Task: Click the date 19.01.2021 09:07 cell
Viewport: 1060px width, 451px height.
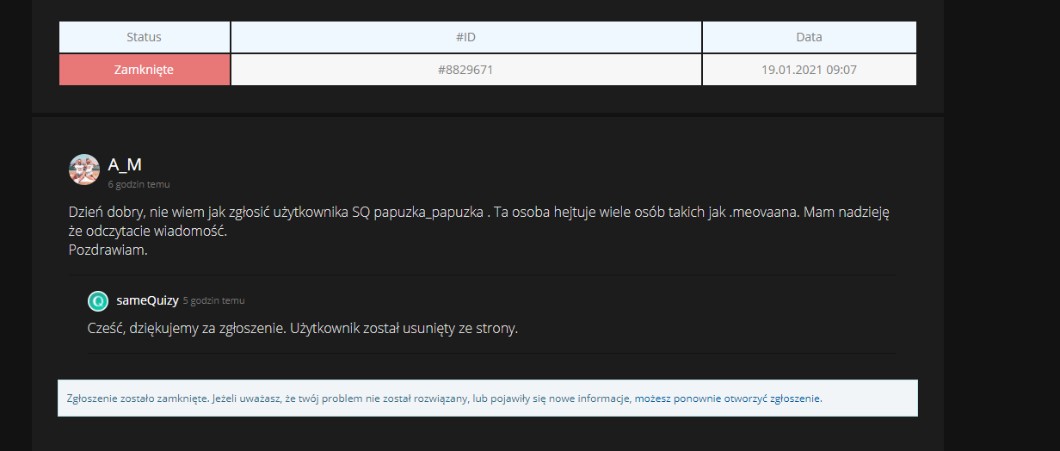Action: click(808, 70)
